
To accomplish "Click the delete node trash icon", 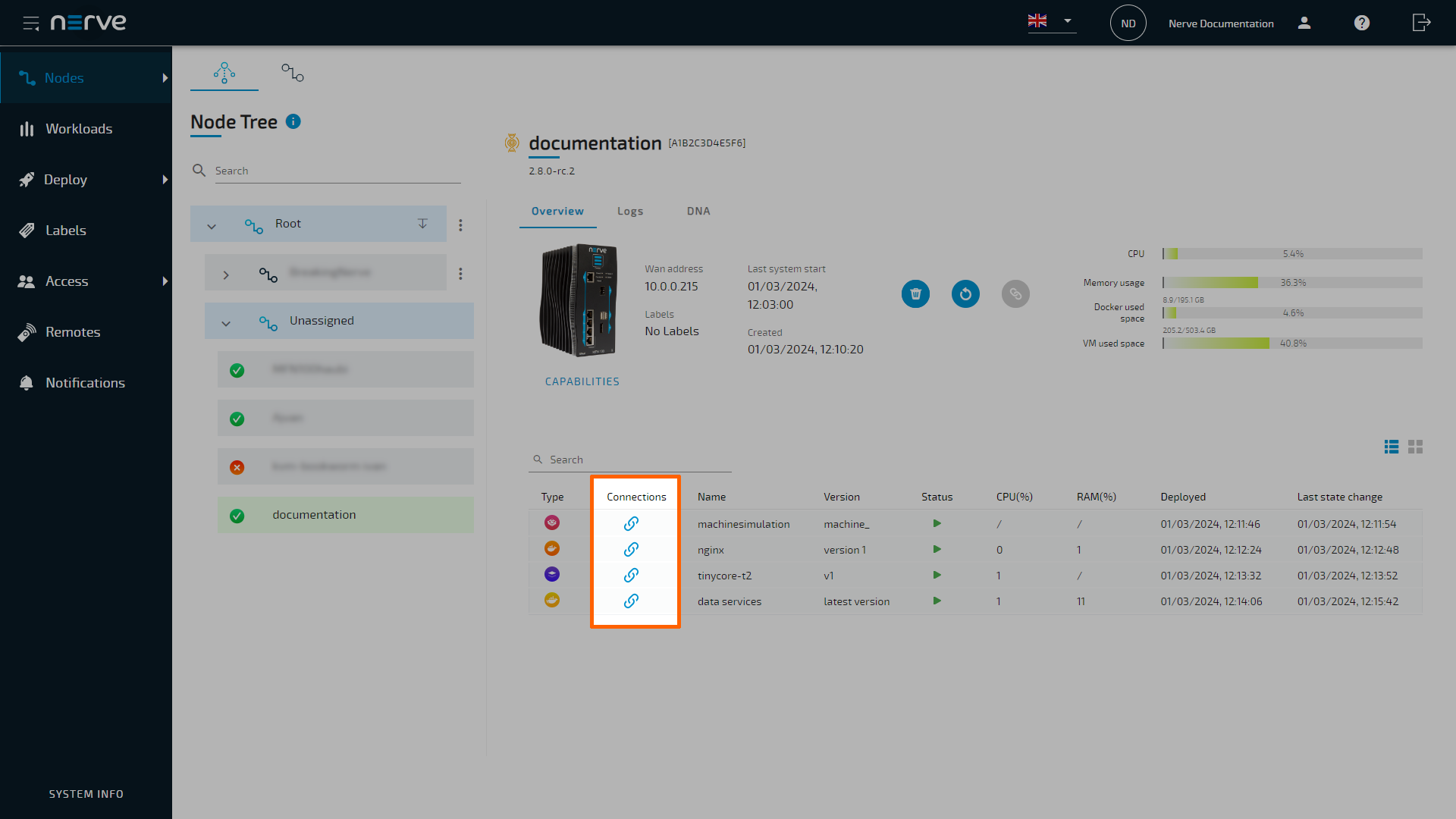I will click(915, 294).
